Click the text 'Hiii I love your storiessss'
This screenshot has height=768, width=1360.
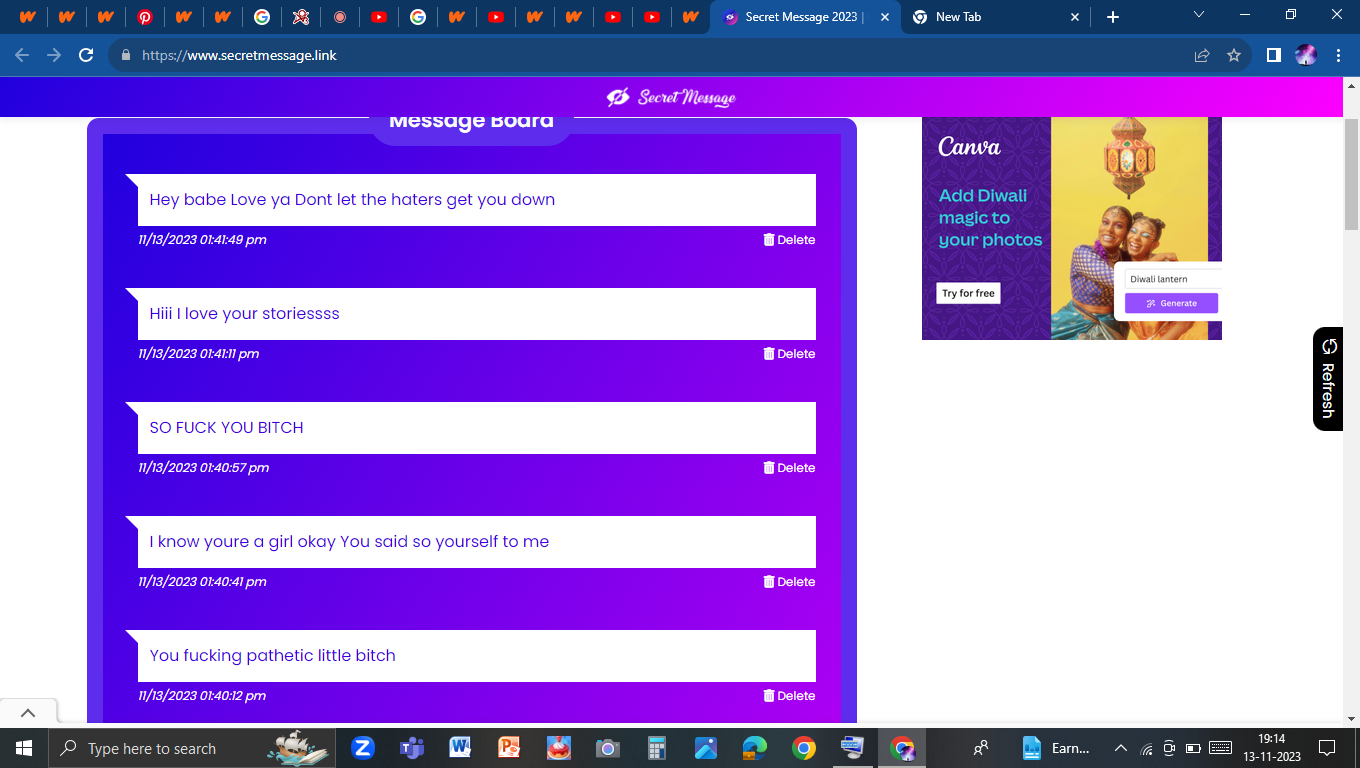(x=245, y=314)
